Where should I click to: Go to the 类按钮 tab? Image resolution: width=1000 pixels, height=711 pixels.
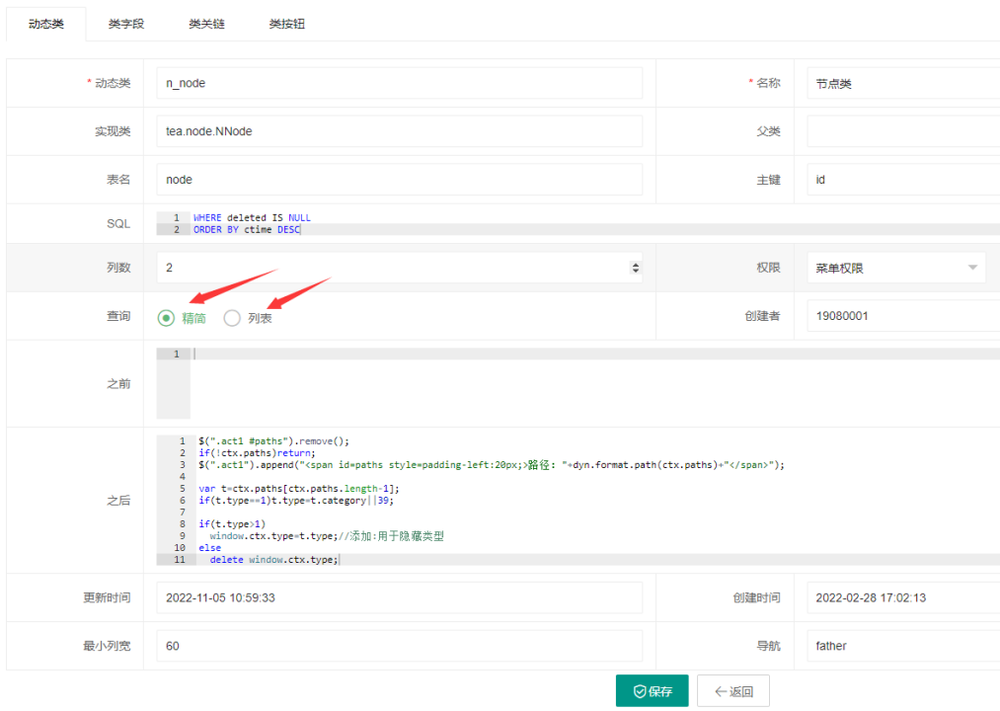(x=287, y=24)
